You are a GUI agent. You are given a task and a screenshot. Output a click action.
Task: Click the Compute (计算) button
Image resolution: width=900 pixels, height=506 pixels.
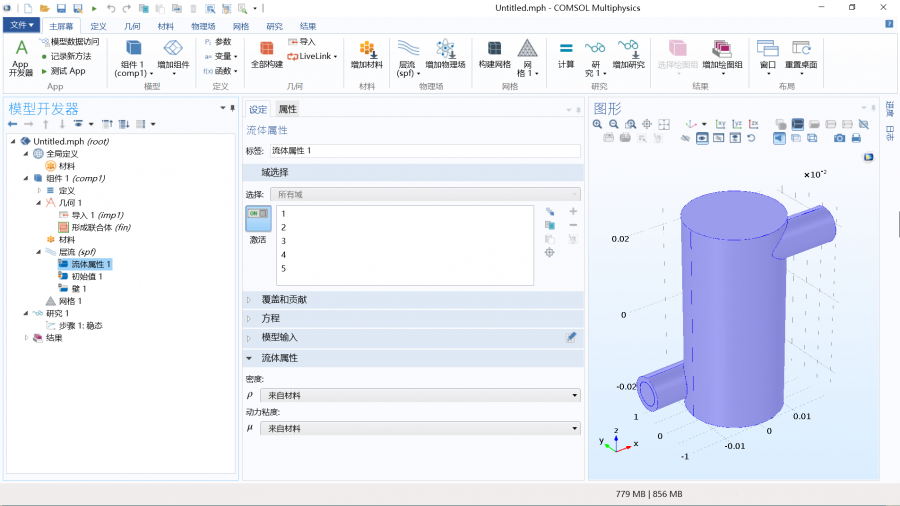566,56
